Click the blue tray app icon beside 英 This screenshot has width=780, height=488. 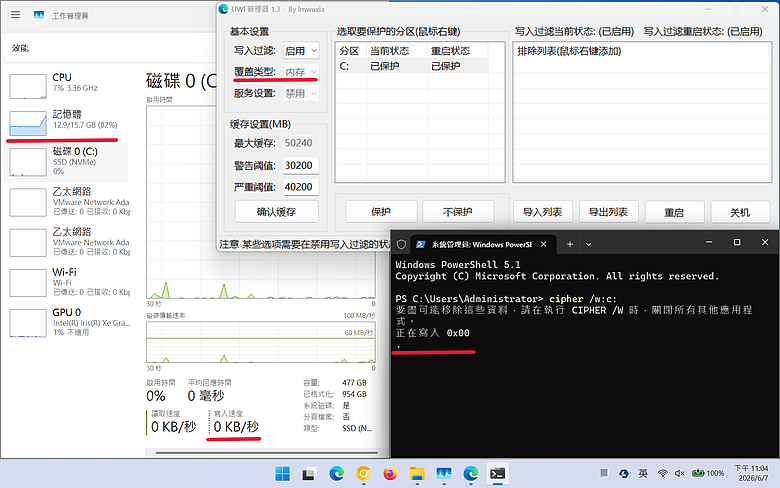click(x=624, y=474)
